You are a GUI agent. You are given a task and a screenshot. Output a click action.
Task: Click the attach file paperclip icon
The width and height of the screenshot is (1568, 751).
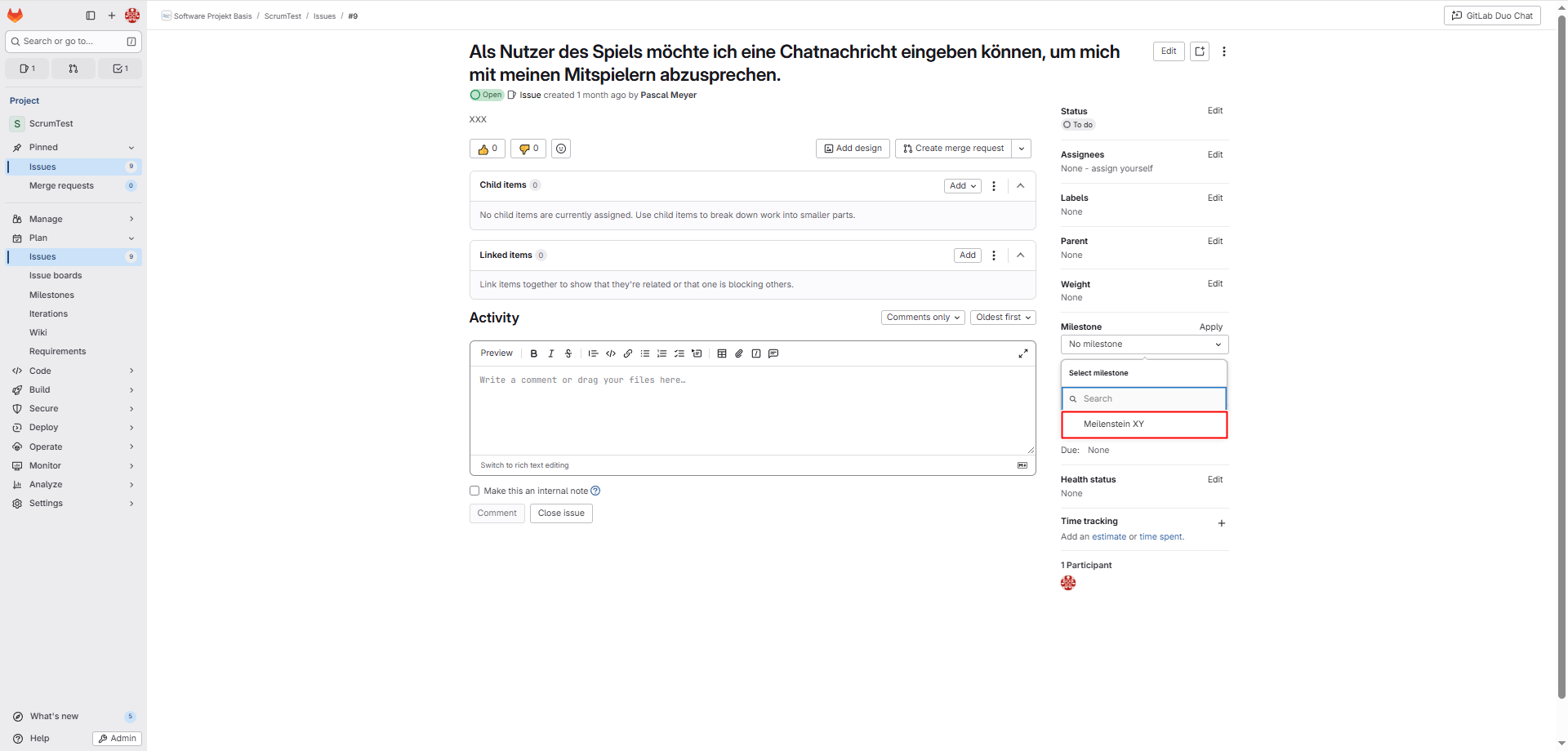[x=739, y=353]
